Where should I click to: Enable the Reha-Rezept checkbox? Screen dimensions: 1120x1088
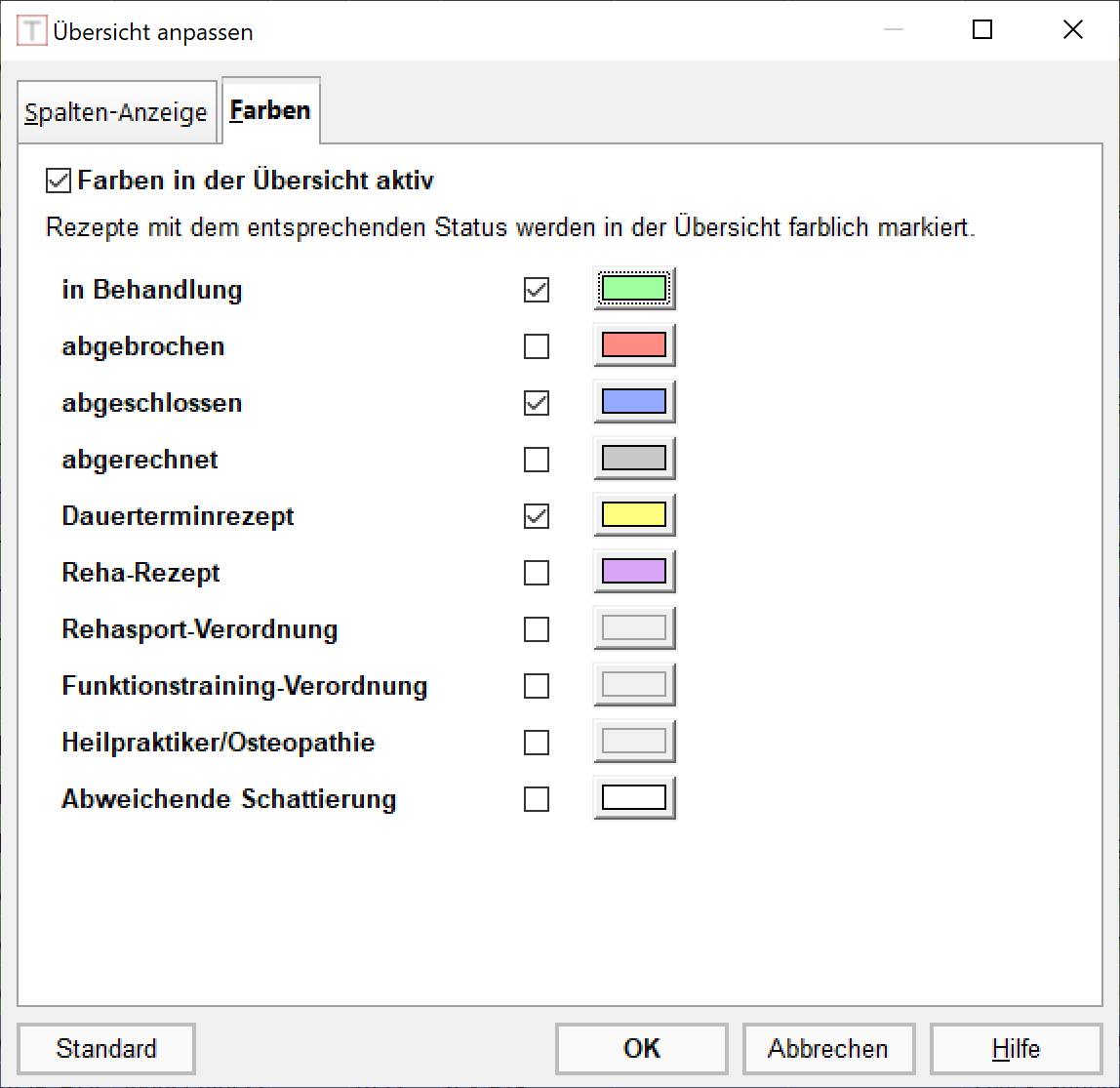click(537, 573)
